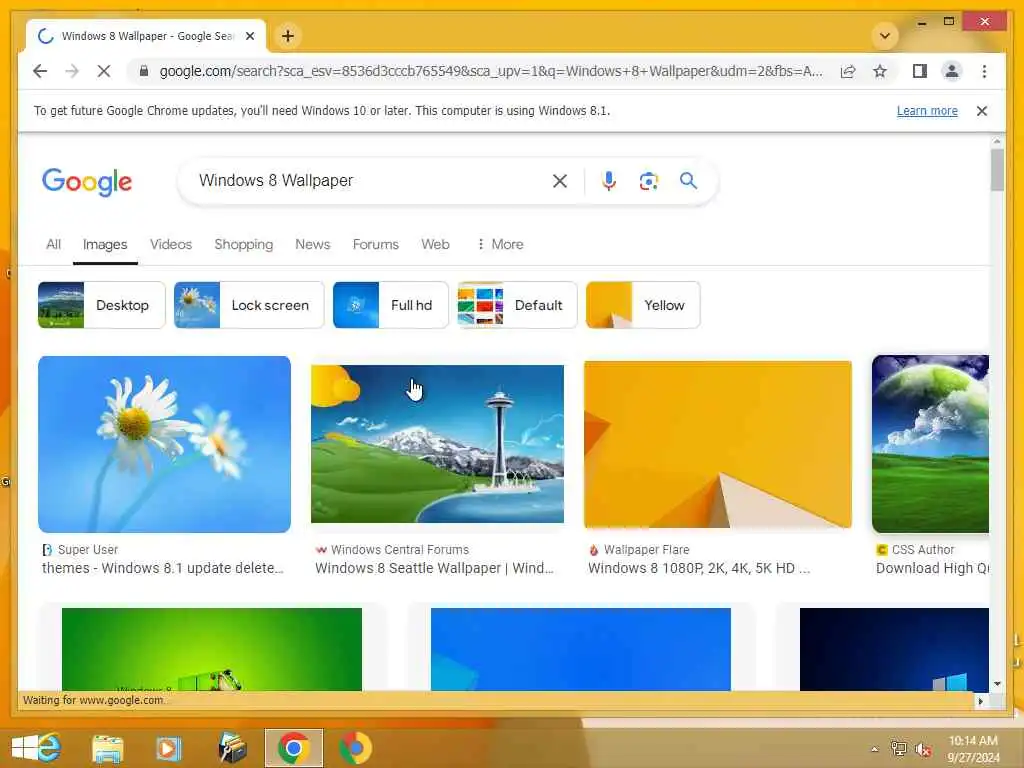Launch Internet Explorer from the taskbar
This screenshot has width=1024, height=768.
[x=51, y=748]
